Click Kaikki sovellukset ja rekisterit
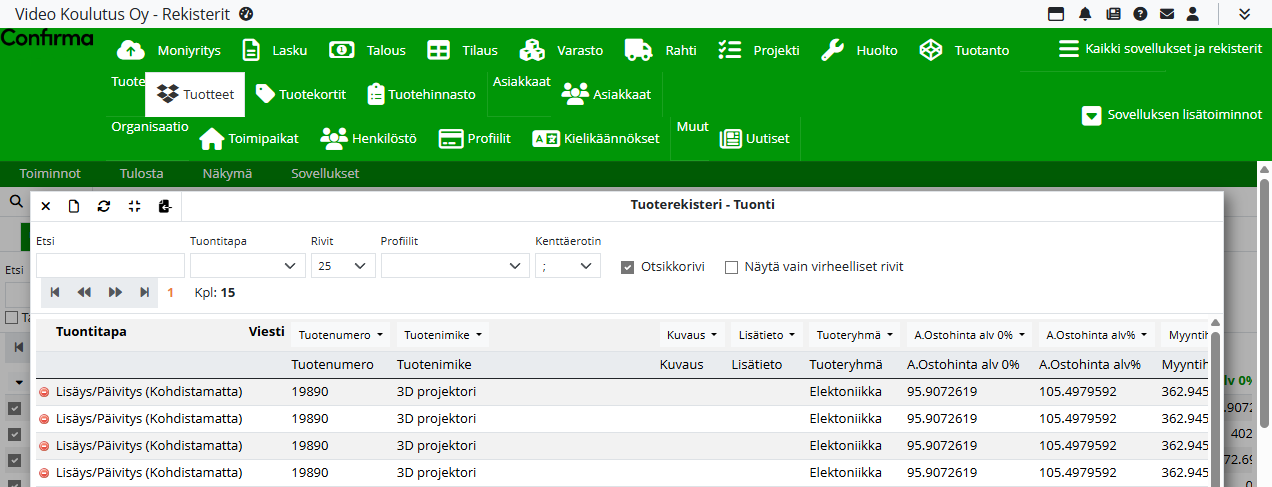The width and height of the screenshot is (1272, 487). click(1160, 49)
